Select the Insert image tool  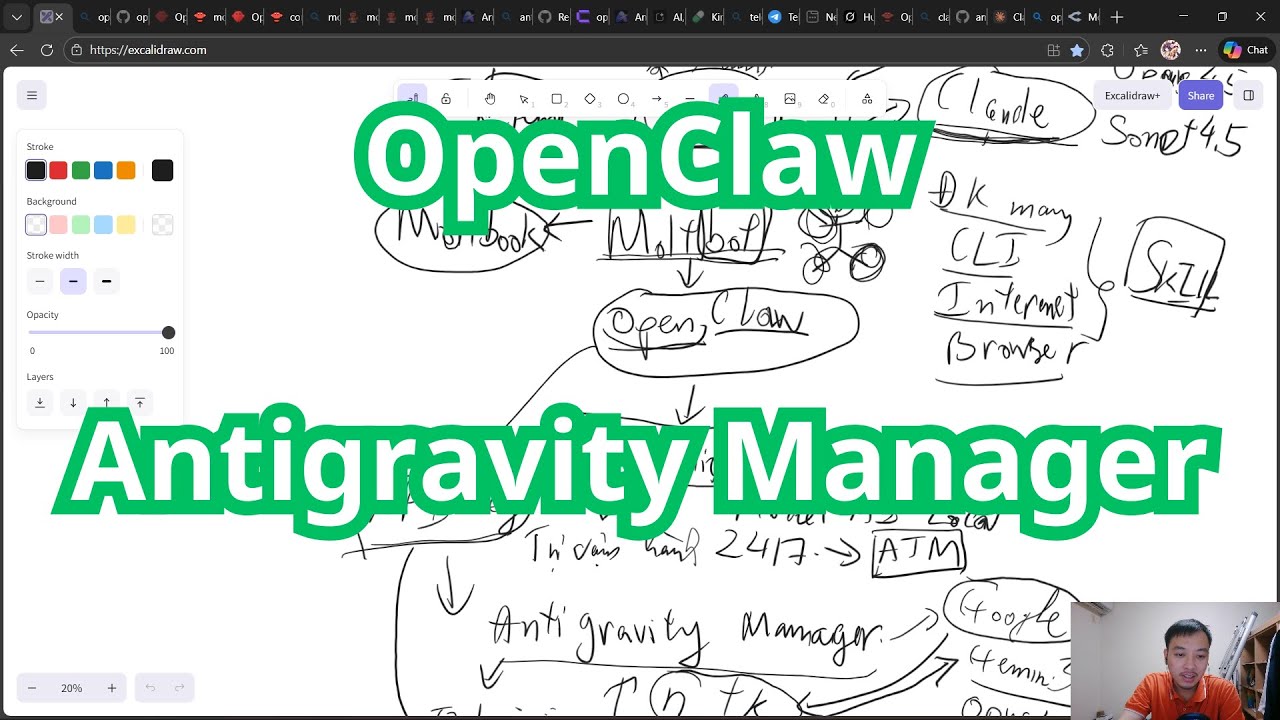point(790,99)
